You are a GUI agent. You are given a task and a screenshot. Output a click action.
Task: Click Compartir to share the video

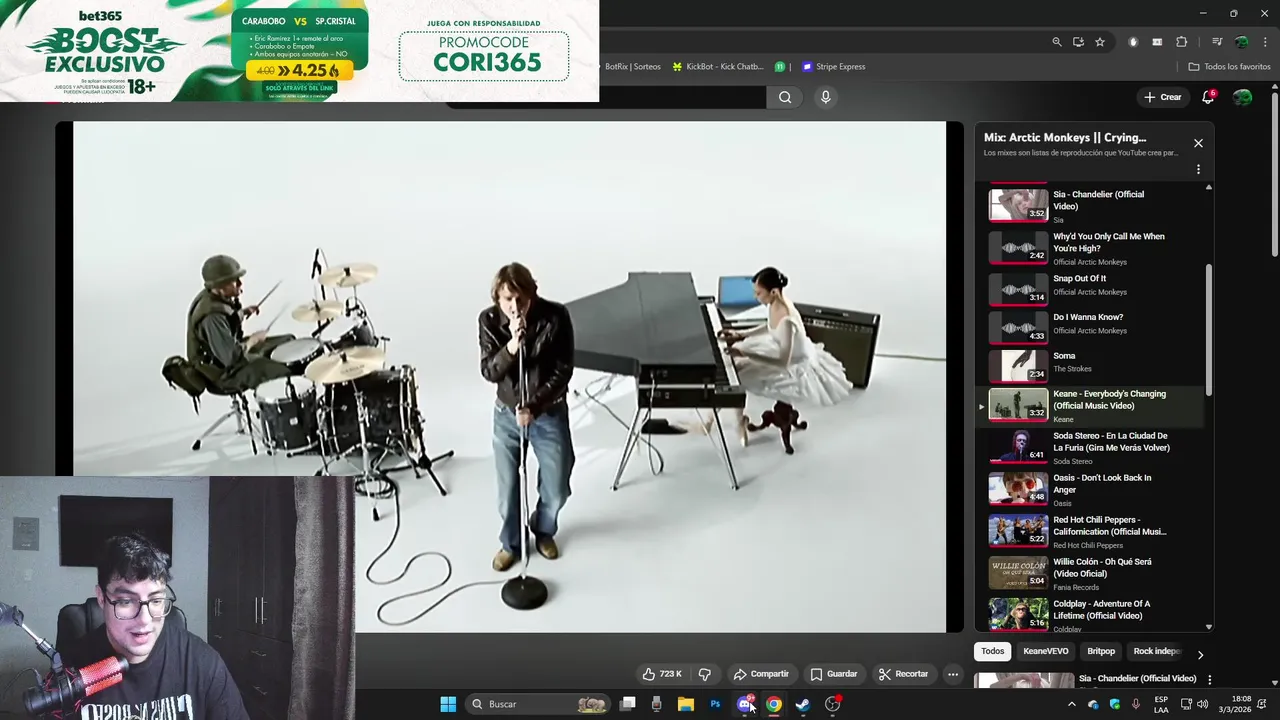761,674
